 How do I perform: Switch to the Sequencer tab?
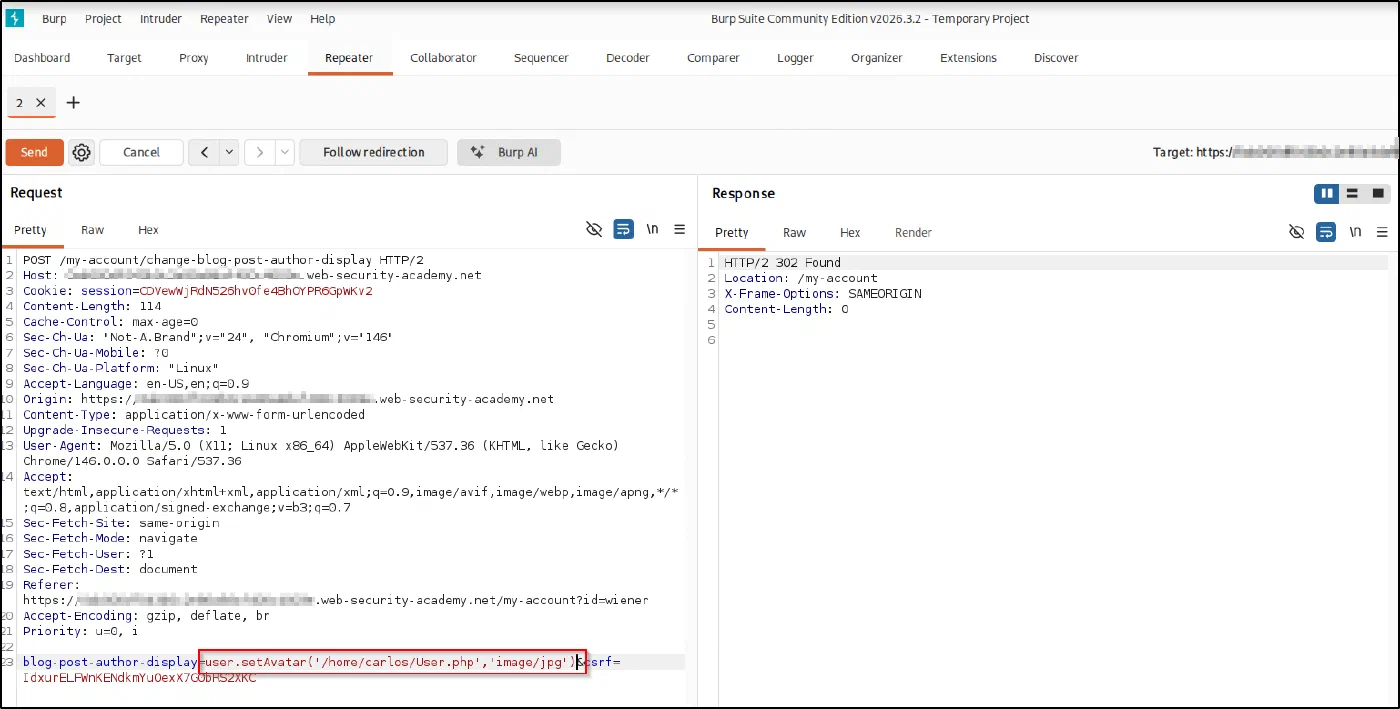[541, 58]
